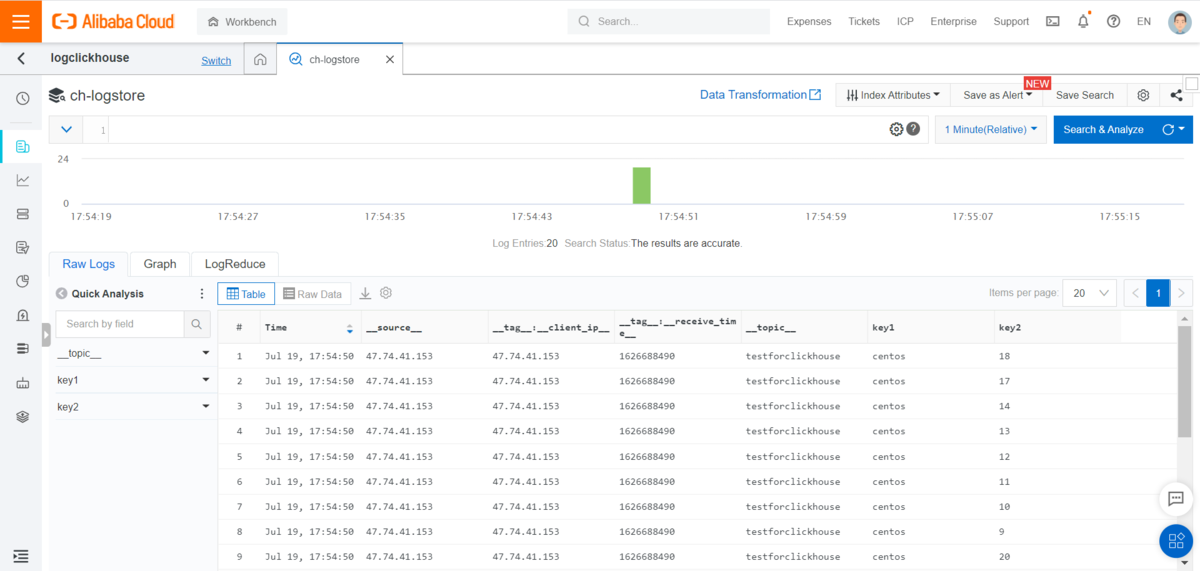Open the Data Transformation link
This screenshot has width=1200, height=571.
click(760, 95)
